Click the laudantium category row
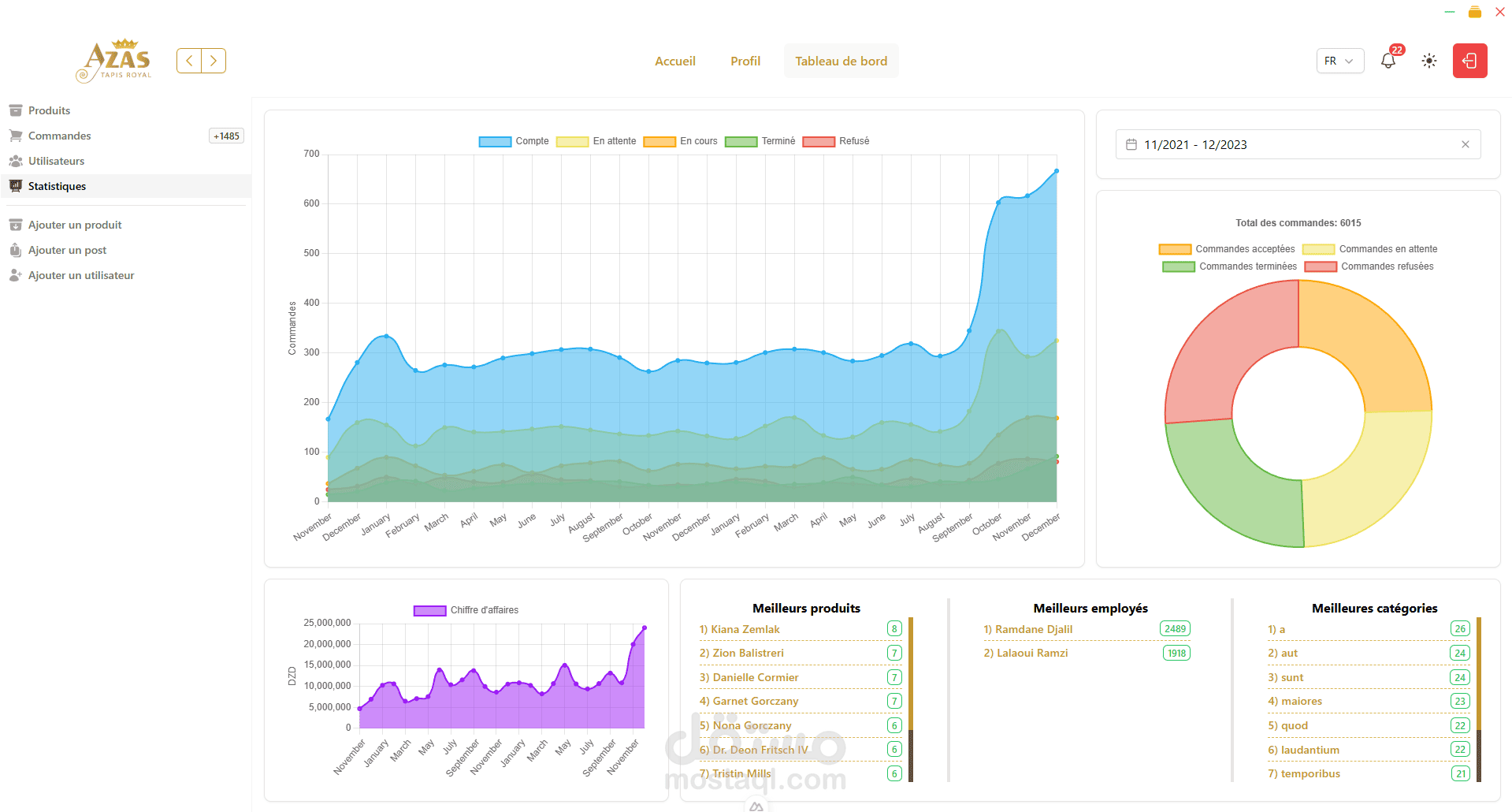 pyautogui.click(x=1369, y=750)
